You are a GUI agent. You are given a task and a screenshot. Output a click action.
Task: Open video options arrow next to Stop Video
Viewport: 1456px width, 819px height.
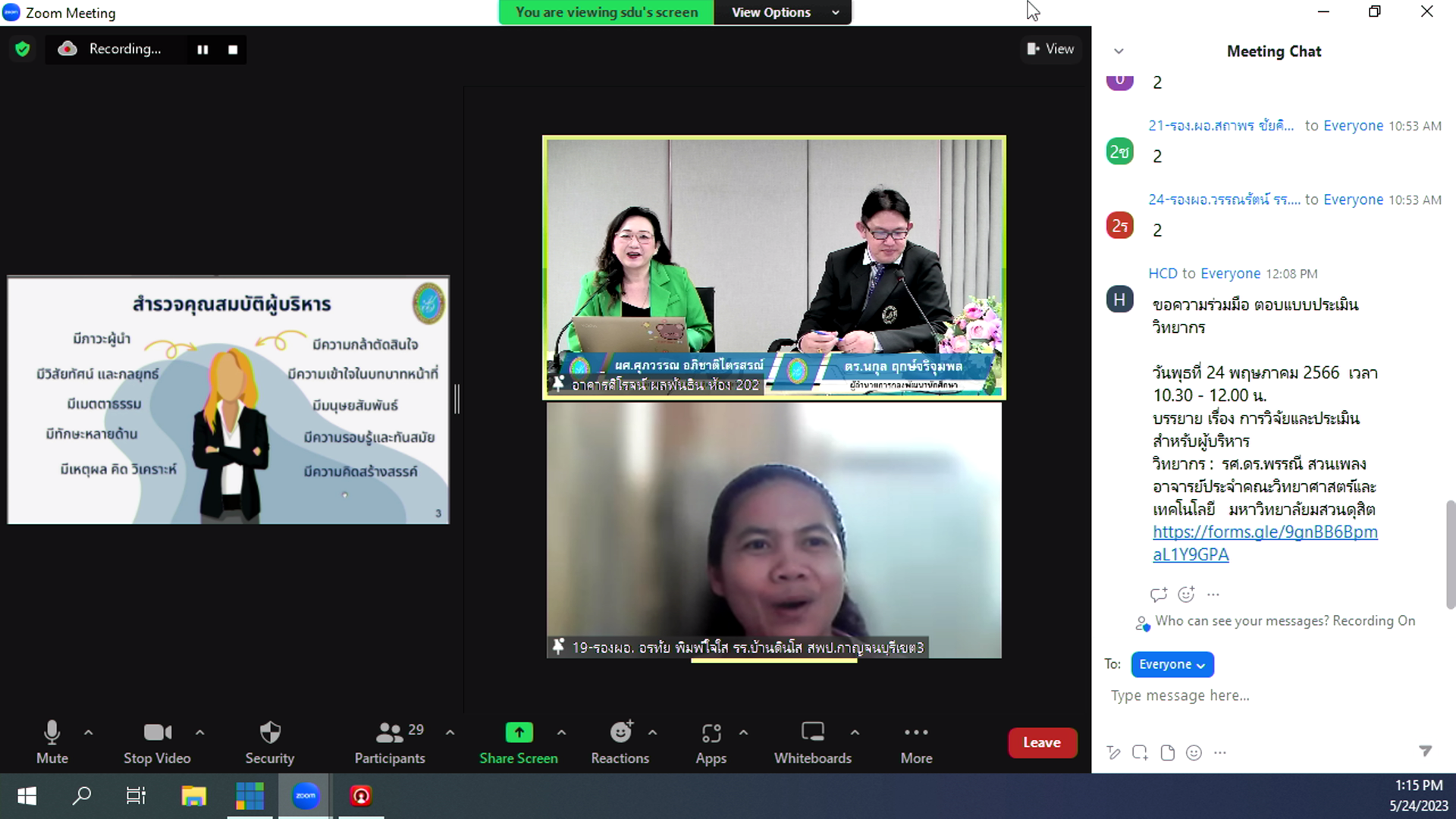(x=199, y=733)
